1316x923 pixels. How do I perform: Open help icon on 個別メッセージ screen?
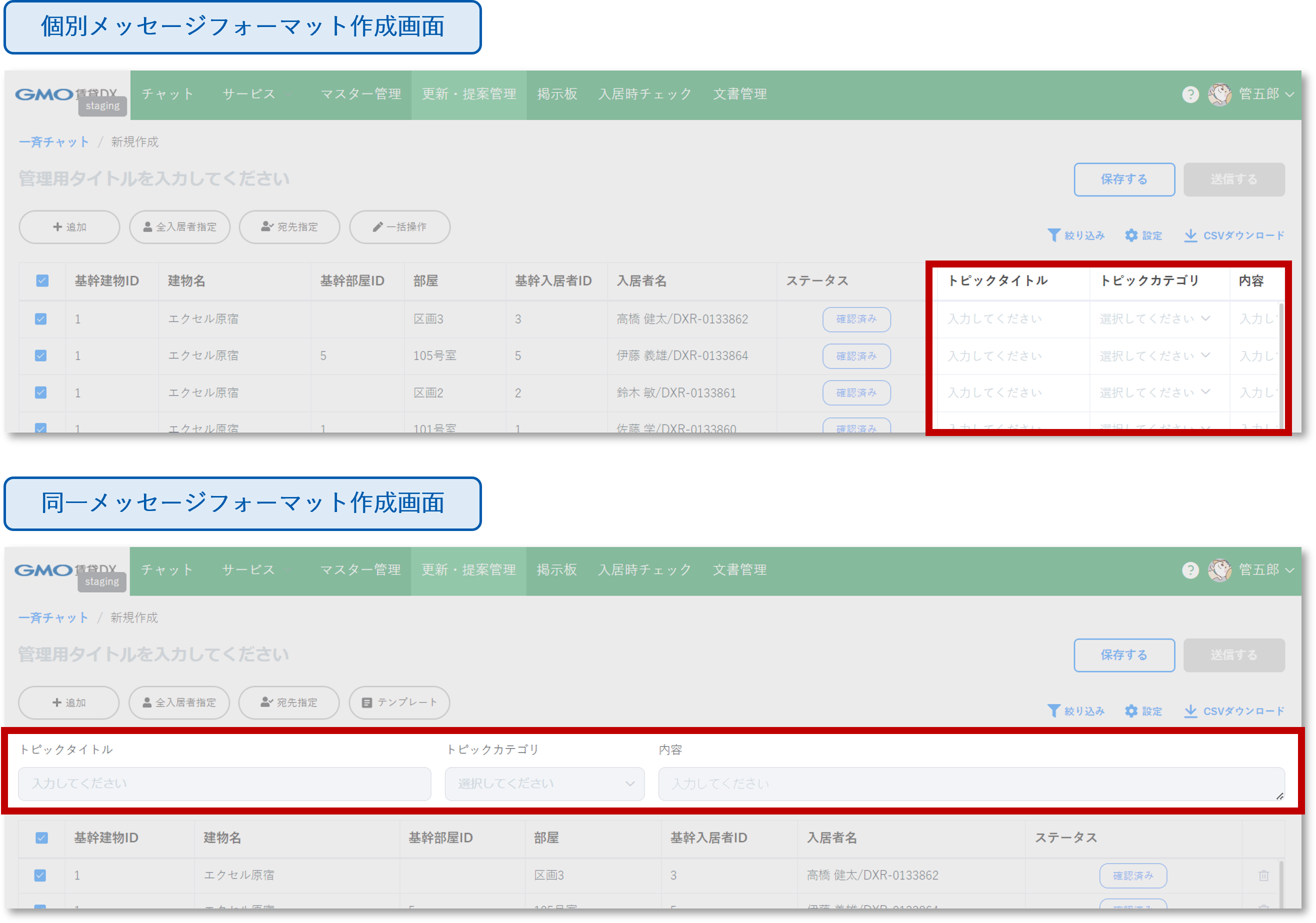point(1190,94)
